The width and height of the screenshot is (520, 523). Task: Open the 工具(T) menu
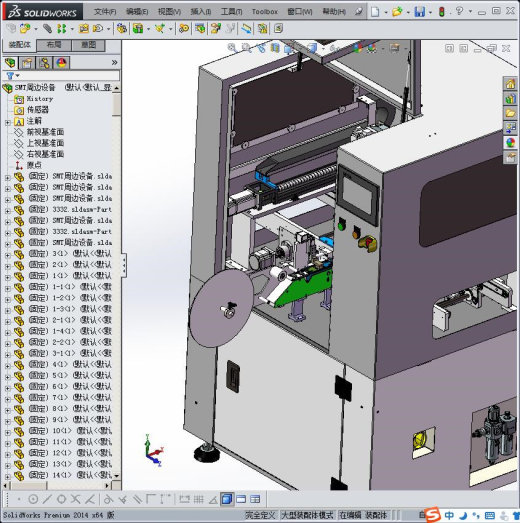pyautogui.click(x=231, y=12)
